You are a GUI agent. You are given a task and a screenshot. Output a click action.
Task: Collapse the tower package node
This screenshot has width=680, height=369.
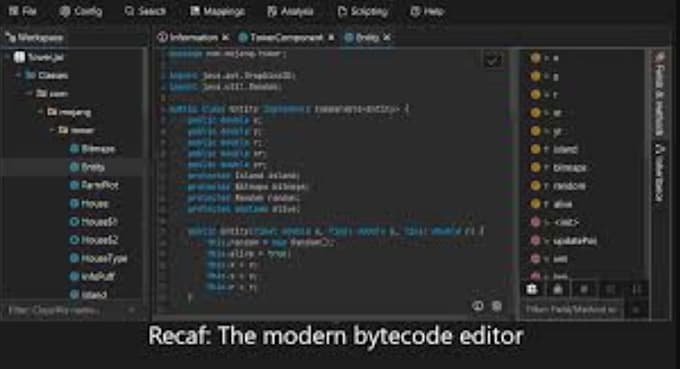[x=52, y=130]
